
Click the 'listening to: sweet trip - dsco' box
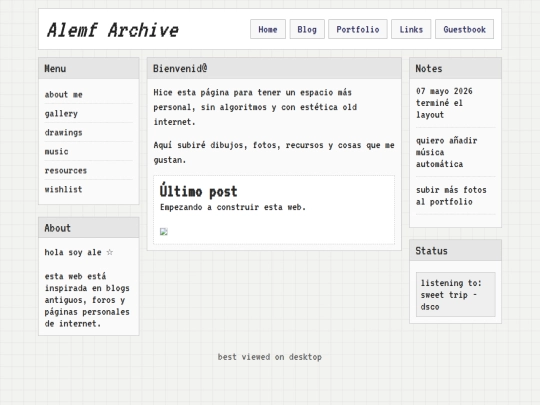455,294
